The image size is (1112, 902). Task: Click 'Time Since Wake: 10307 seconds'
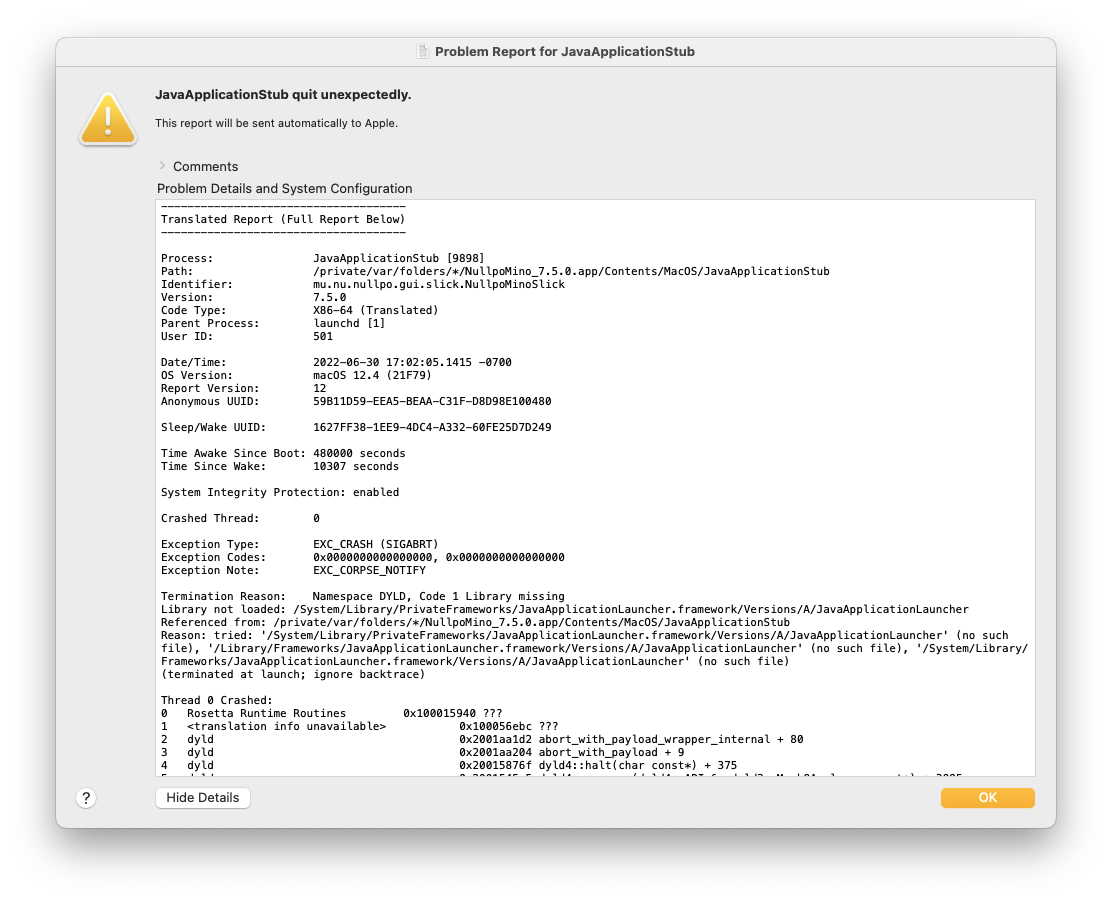pos(279,466)
